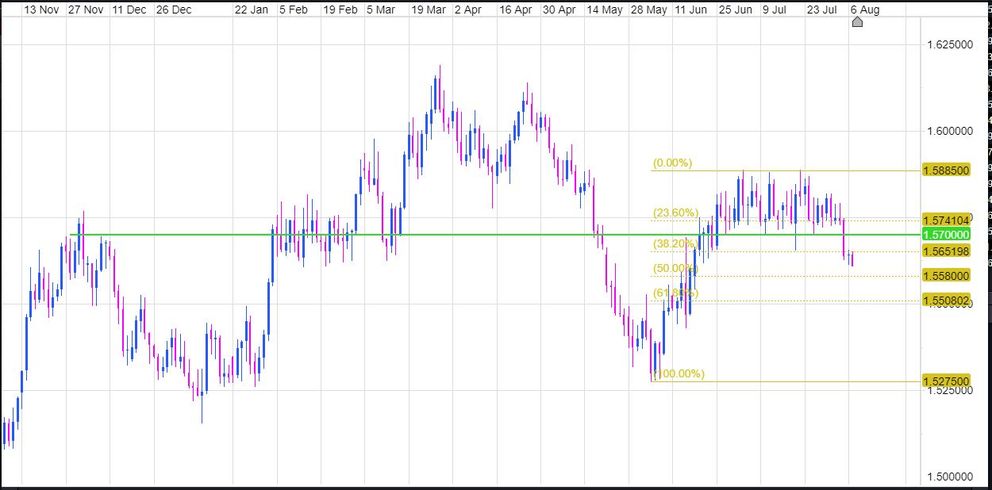The width and height of the screenshot is (992, 490).
Task: Click the (23.60%) Fibonacci level text
Action: pos(676,213)
